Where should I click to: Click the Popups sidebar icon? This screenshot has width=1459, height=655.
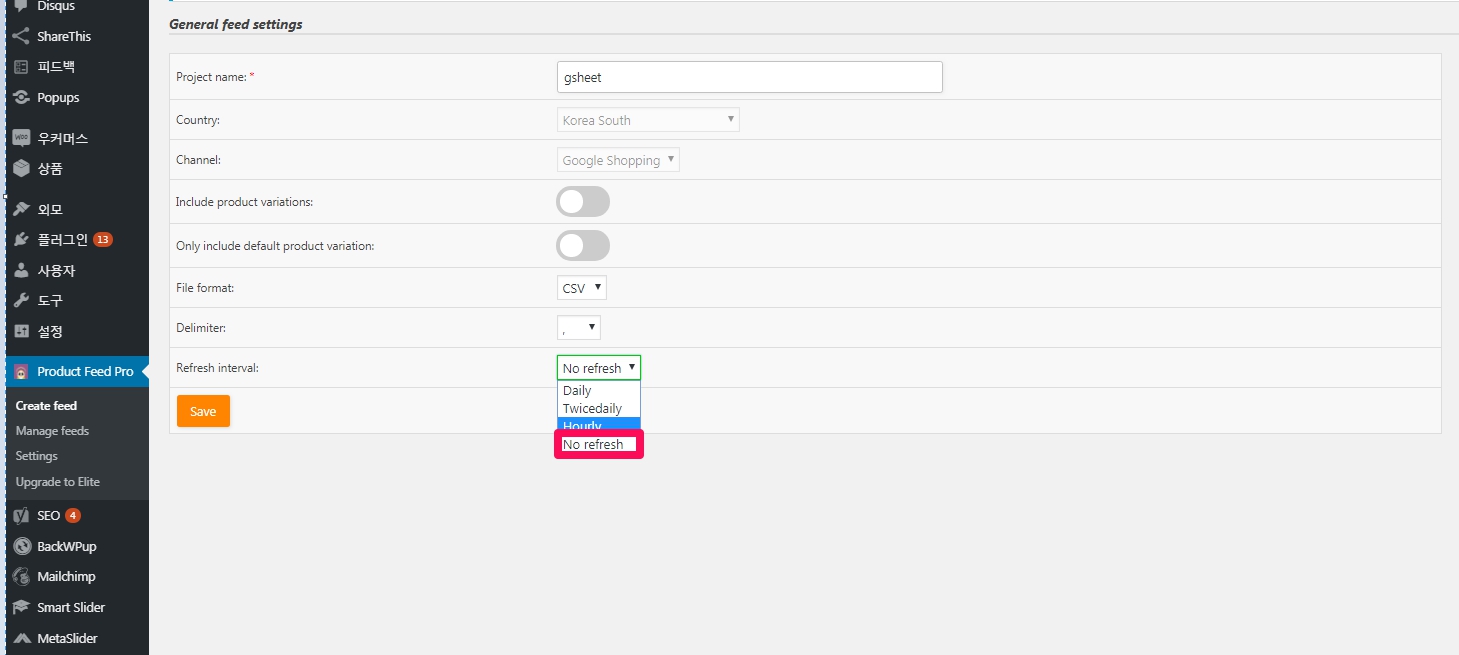point(21,98)
